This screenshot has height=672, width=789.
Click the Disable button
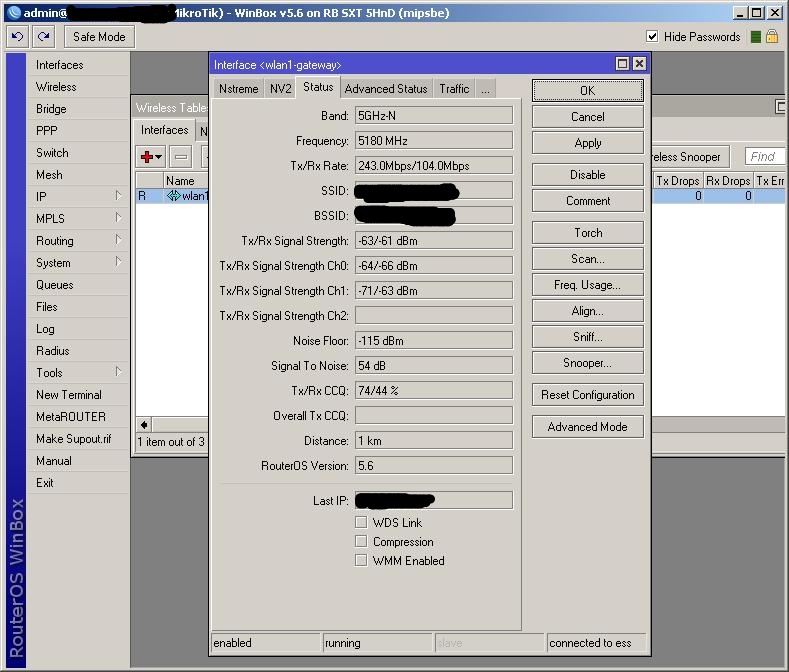[x=588, y=175]
